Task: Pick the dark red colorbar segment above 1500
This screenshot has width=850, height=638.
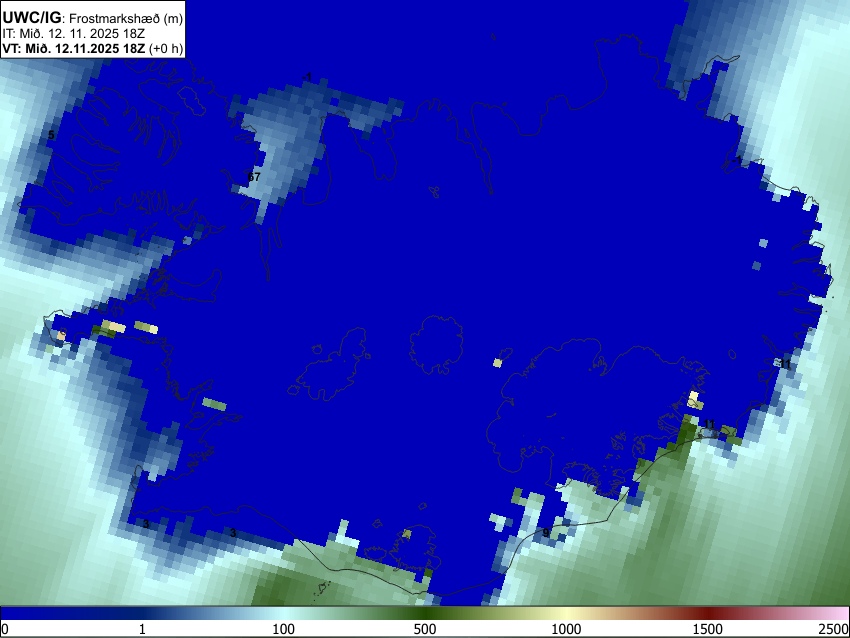Action: point(708,614)
